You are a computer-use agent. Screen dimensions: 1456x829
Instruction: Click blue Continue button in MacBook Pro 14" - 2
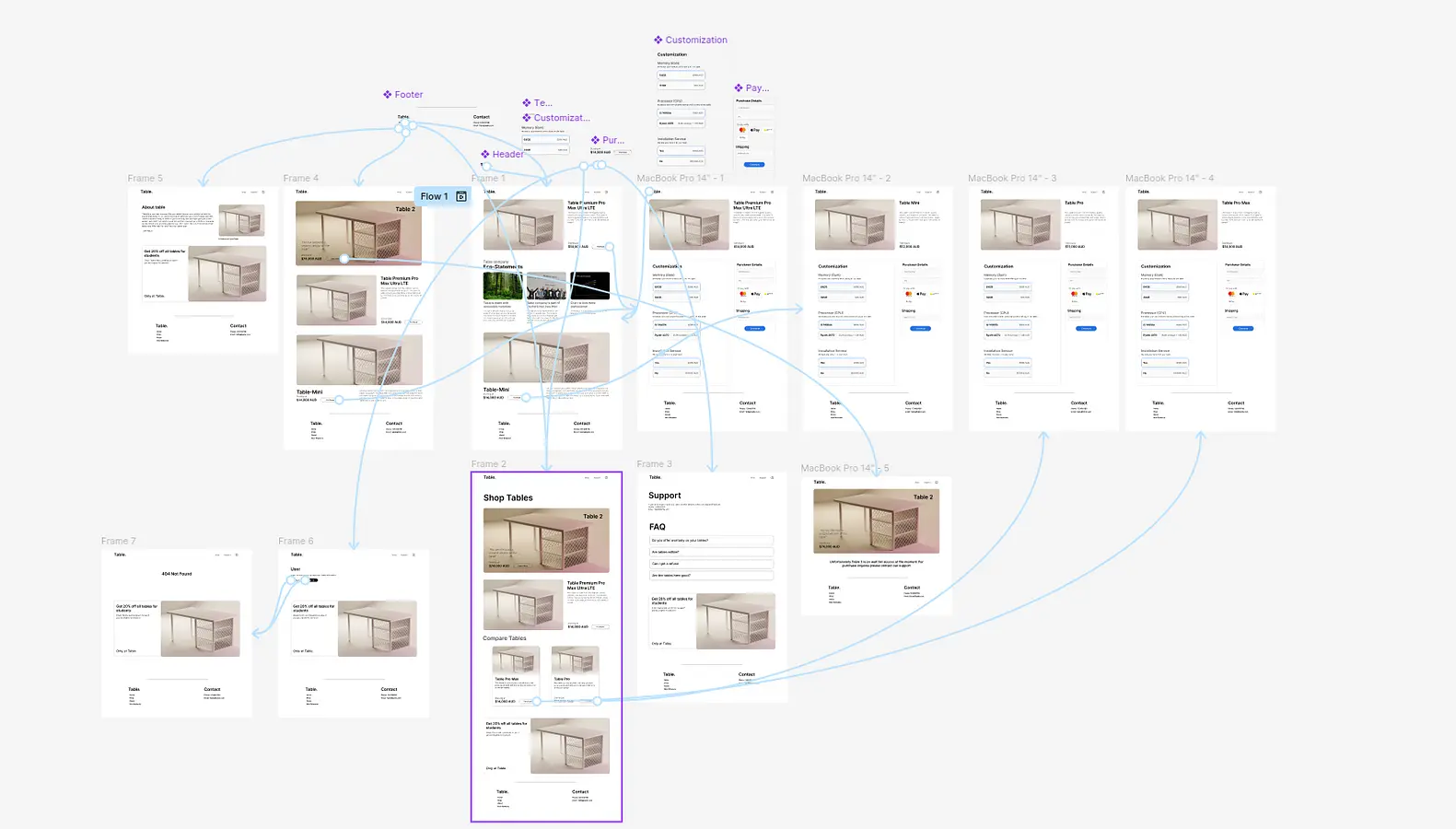[920, 329]
